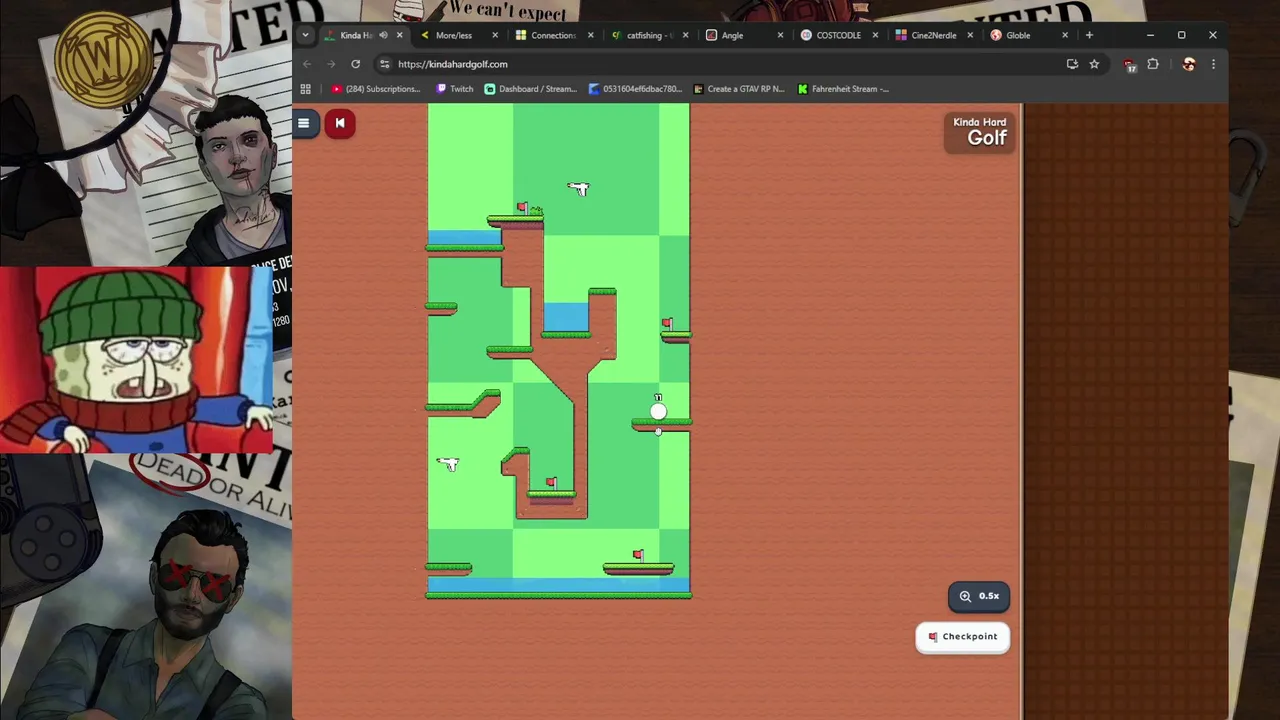Close the Cine2Nerdle tab
Image resolution: width=1280 pixels, height=720 pixels.
coord(970,35)
